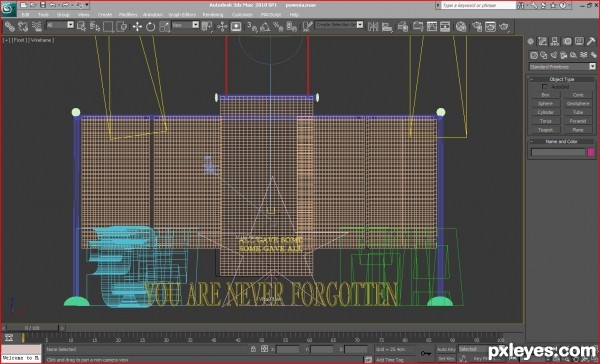Click the object name input field
Image resolution: width=600 pixels, height=364 pixels.
pyautogui.click(x=558, y=152)
